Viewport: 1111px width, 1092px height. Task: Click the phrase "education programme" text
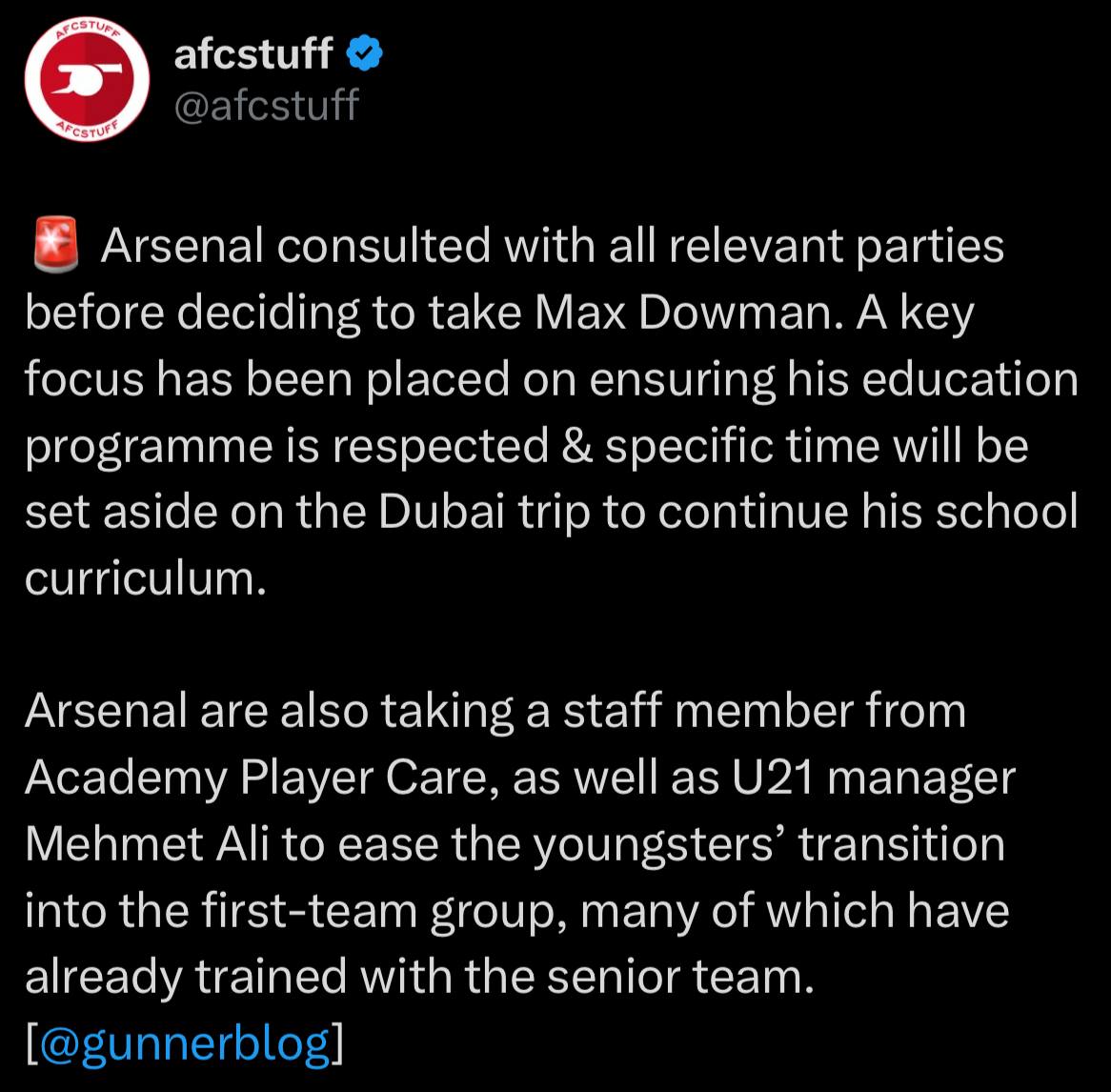coord(974,379)
